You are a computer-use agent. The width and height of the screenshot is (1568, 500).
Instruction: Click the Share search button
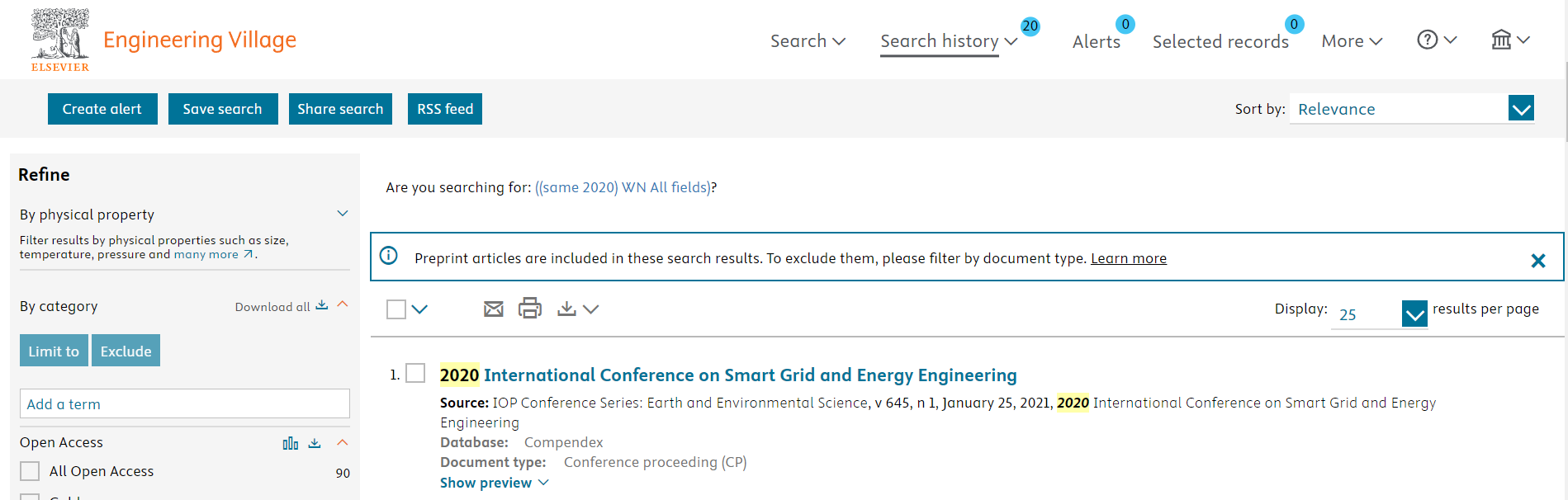point(340,109)
